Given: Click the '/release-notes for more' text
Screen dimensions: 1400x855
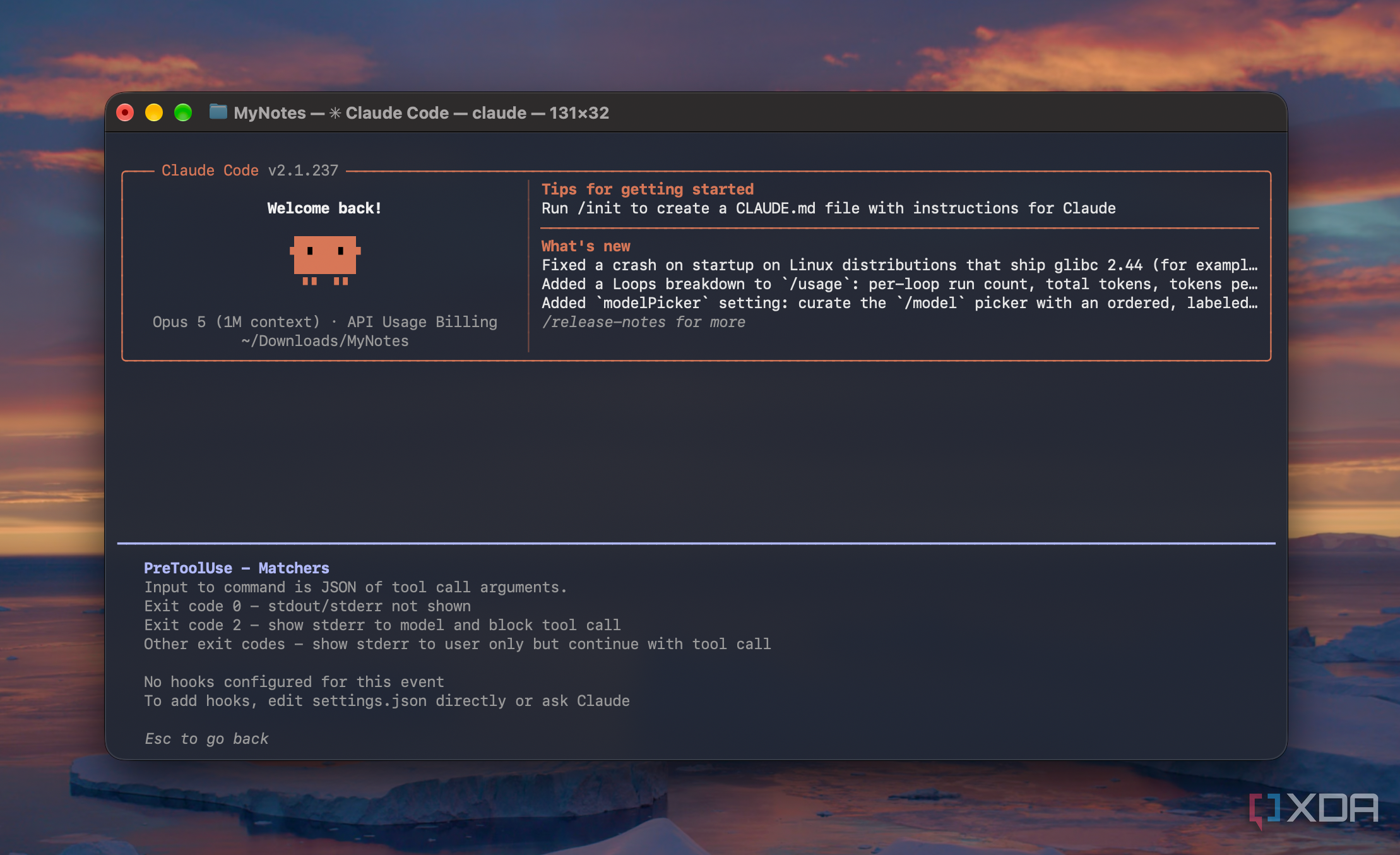Looking at the screenshot, I should coord(643,322).
